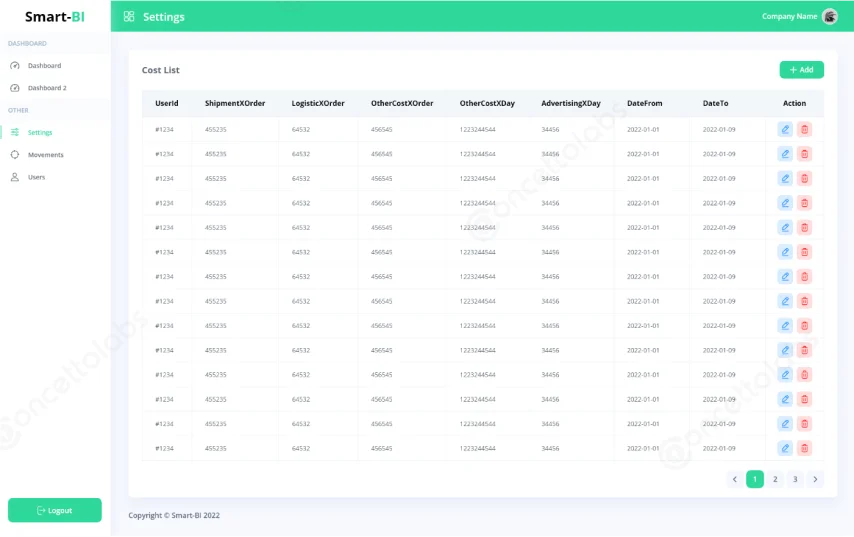The image size is (854, 537).
Task: Go to next page with right chevron
Action: tap(815, 479)
